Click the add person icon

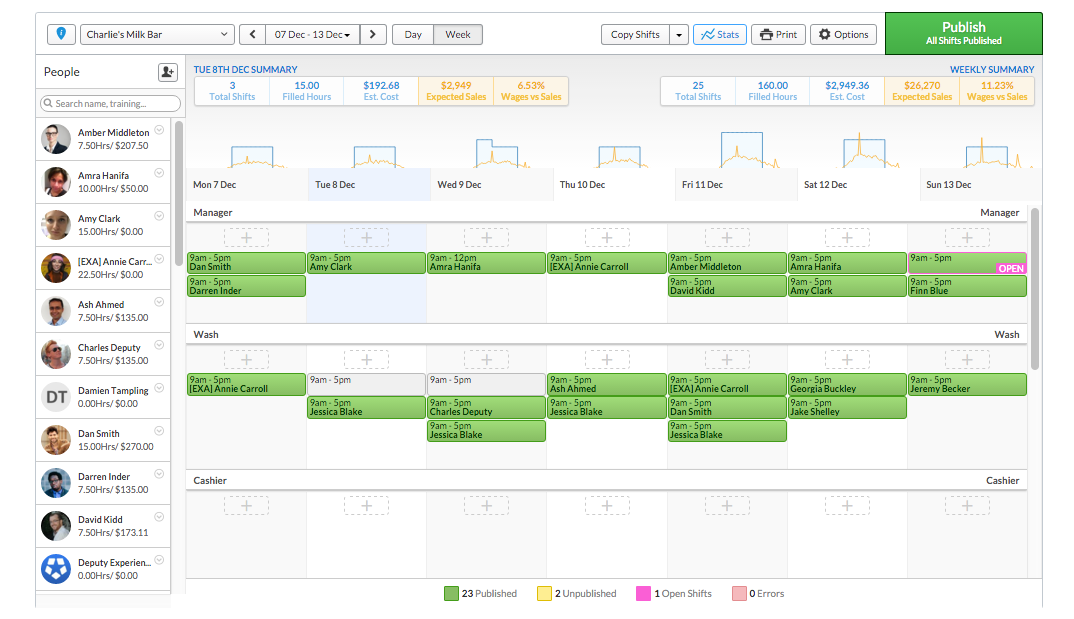pyautogui.click(x=167, y=72)
